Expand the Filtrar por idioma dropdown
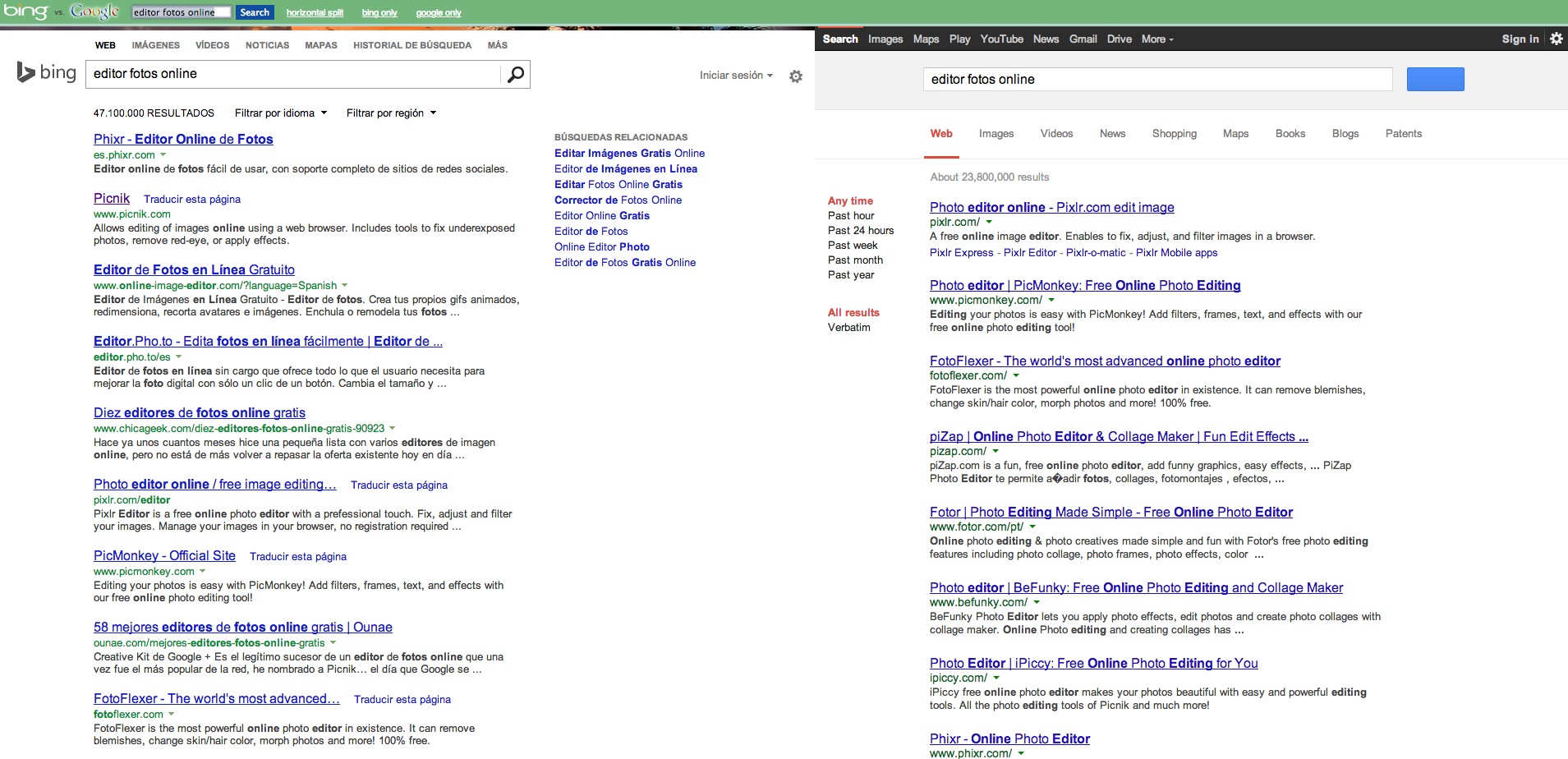The image size is (1568, 759). pos(281,113)
